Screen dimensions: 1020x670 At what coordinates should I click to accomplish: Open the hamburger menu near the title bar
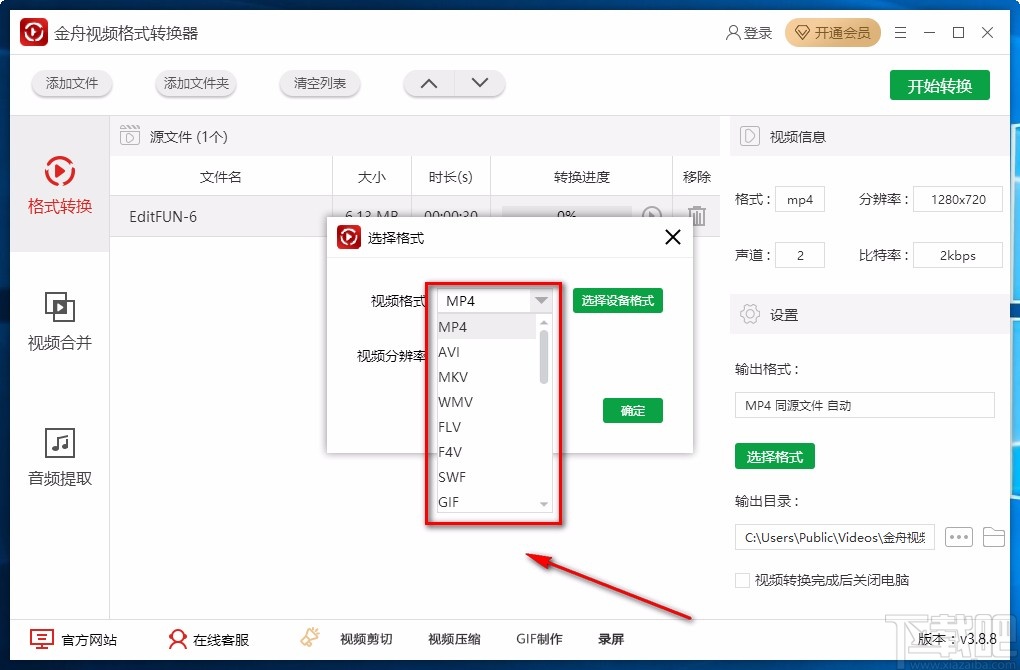[899, 32]
